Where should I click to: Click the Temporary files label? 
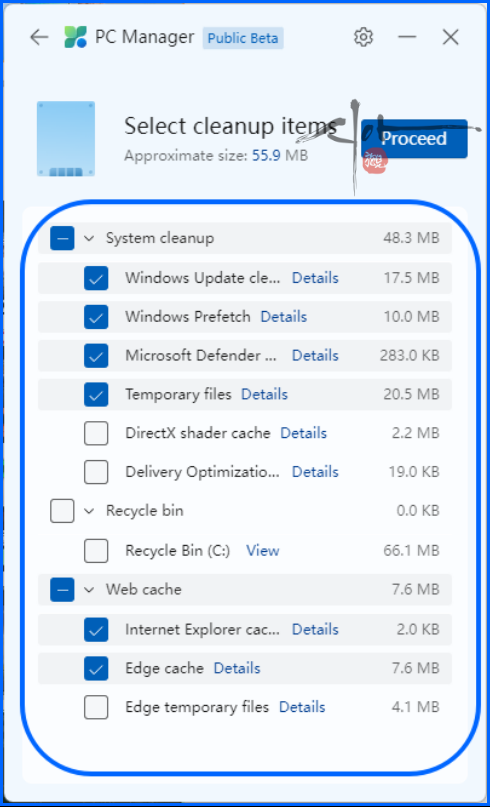178,394
